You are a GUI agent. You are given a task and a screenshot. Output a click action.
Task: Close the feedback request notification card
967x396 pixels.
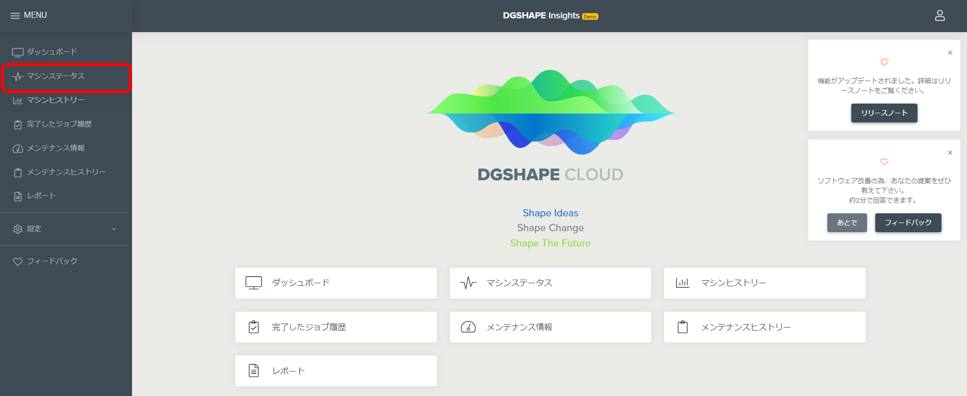tap(950, 153)
